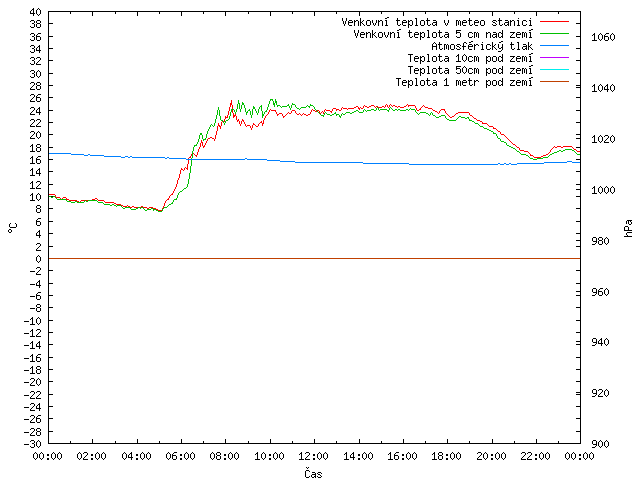640x480 pixels.
Task: Click the legend label 'Teplota 1 metr pod zemí'
Action: coord(464,82)
